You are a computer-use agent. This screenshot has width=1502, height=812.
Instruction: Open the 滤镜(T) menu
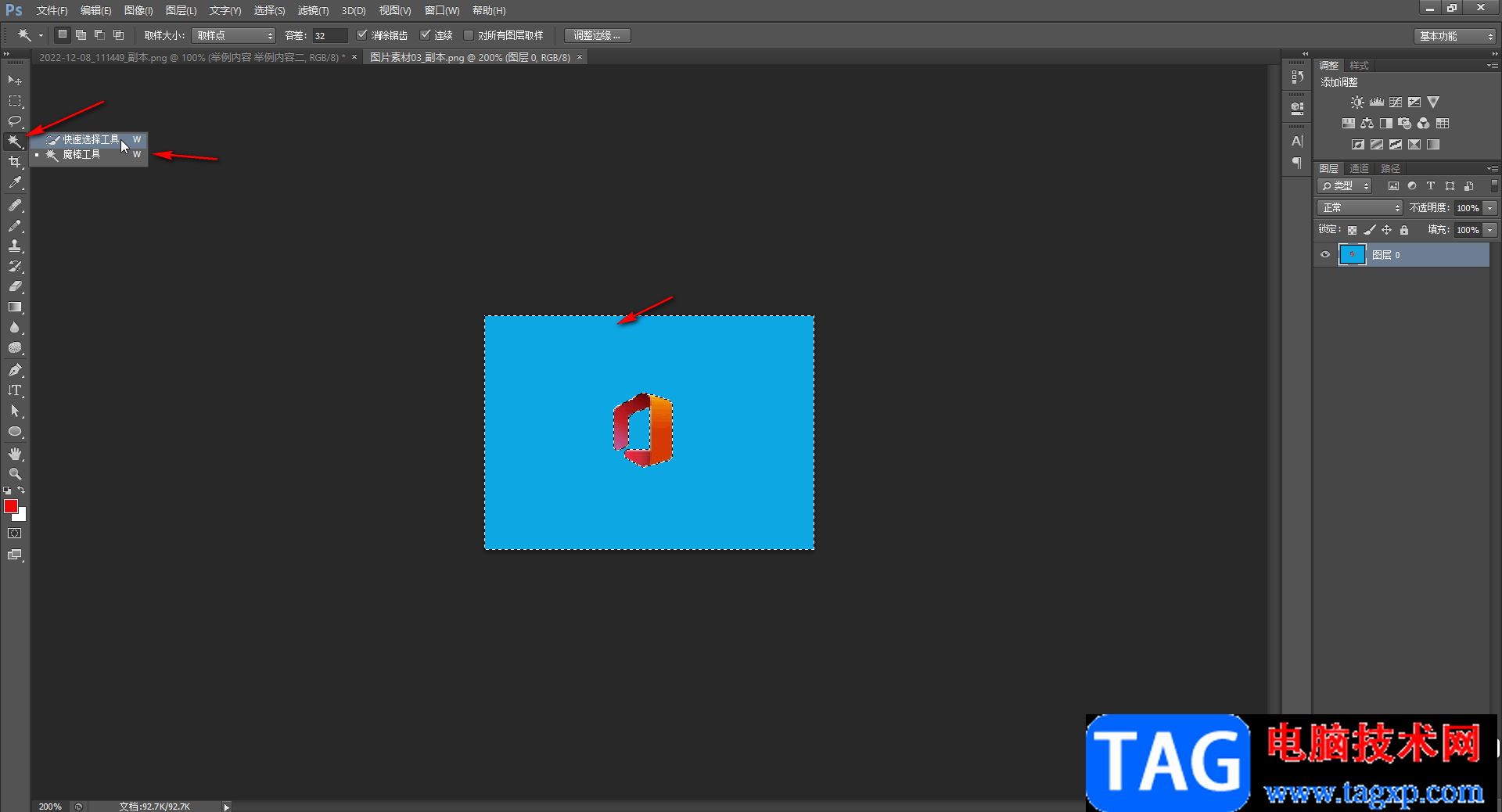pyautogui.click(x=313, y=10)
